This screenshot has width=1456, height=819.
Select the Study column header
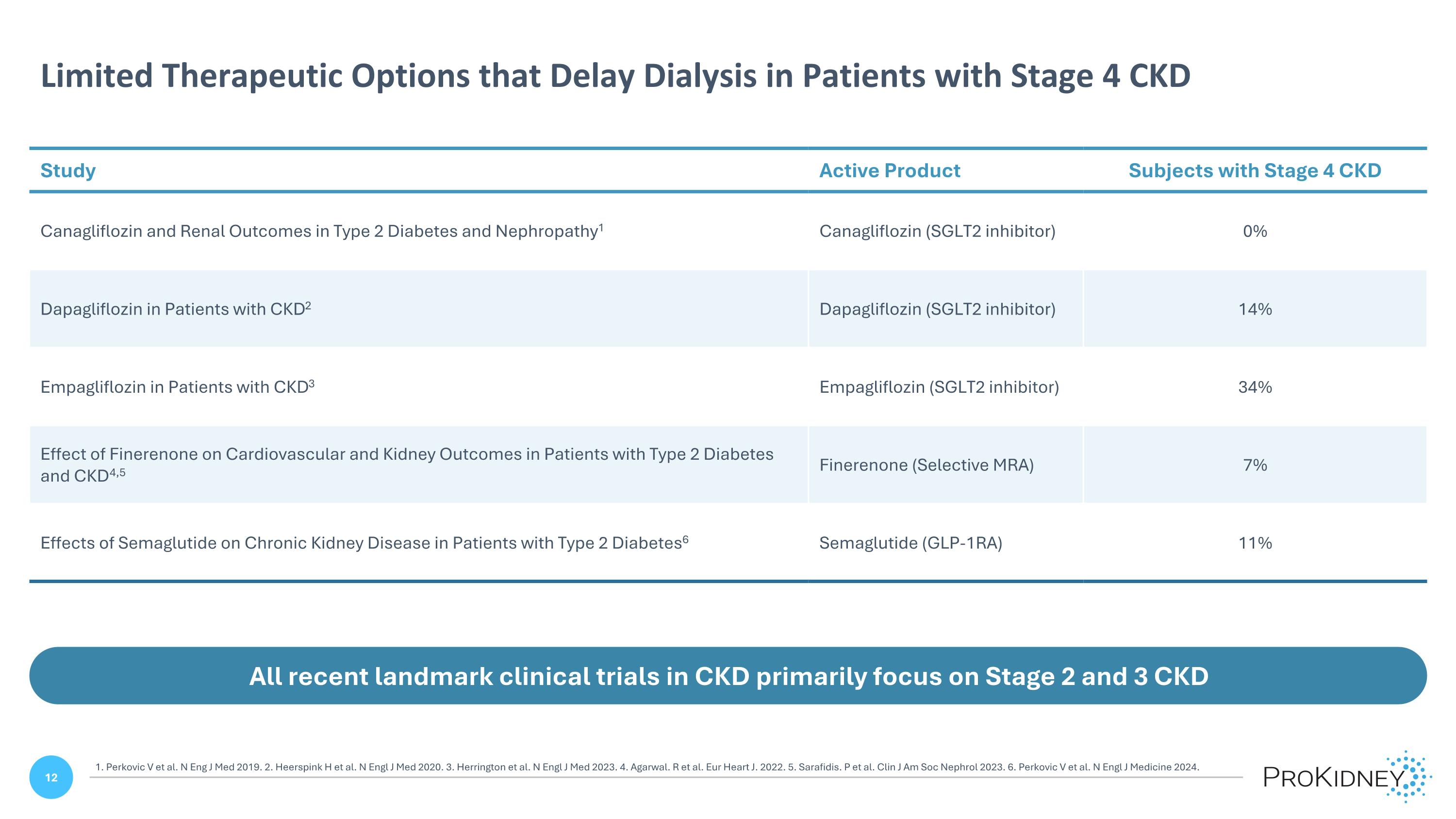point(68,170)
